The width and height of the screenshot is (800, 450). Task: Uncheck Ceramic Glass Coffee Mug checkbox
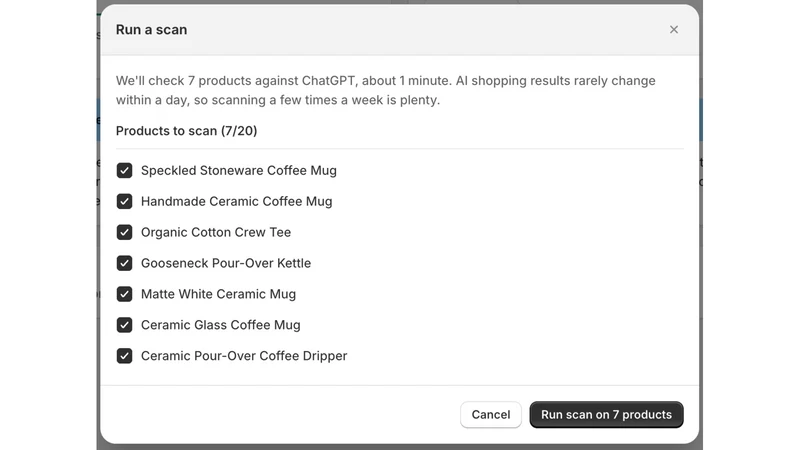[124, 325]
